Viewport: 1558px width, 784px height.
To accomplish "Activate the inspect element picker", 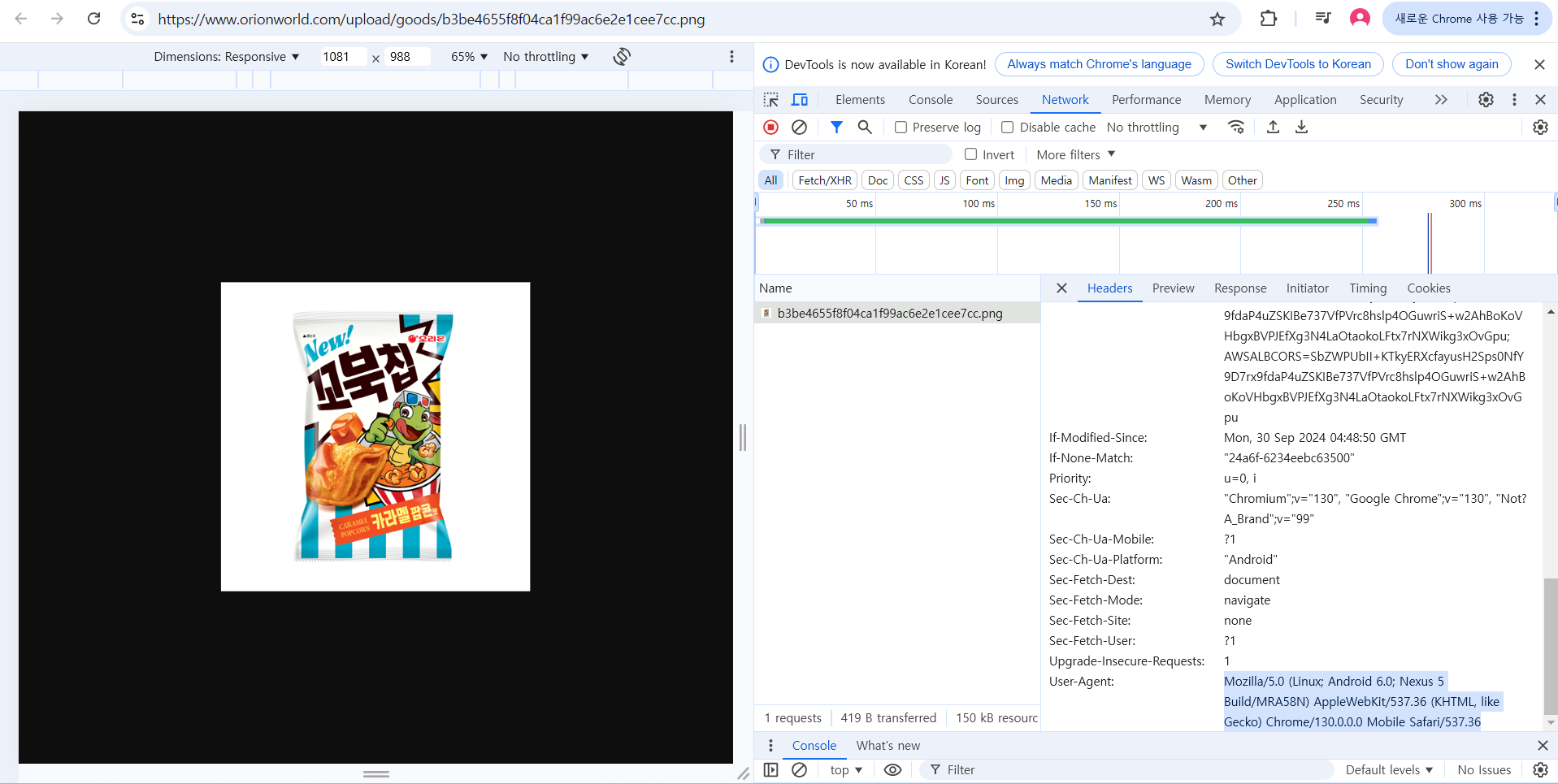I will tap(770, 99).
